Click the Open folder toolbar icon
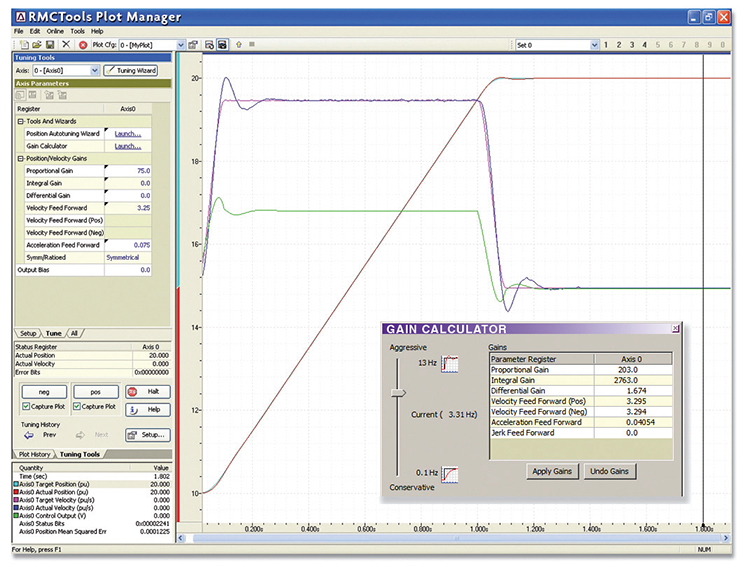750x572 pixels. [36, 45]
